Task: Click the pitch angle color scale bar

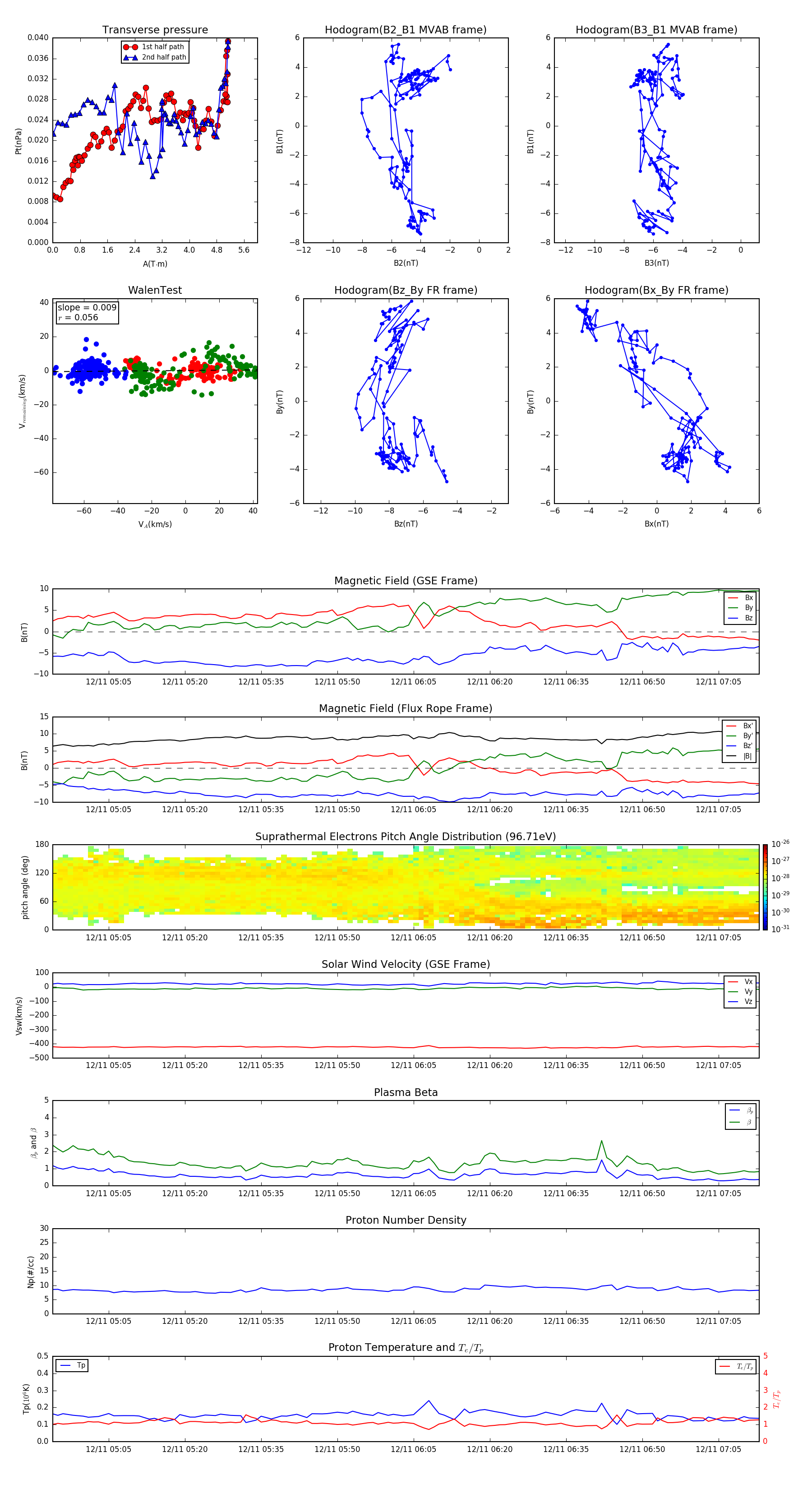Action: (765, 887)
